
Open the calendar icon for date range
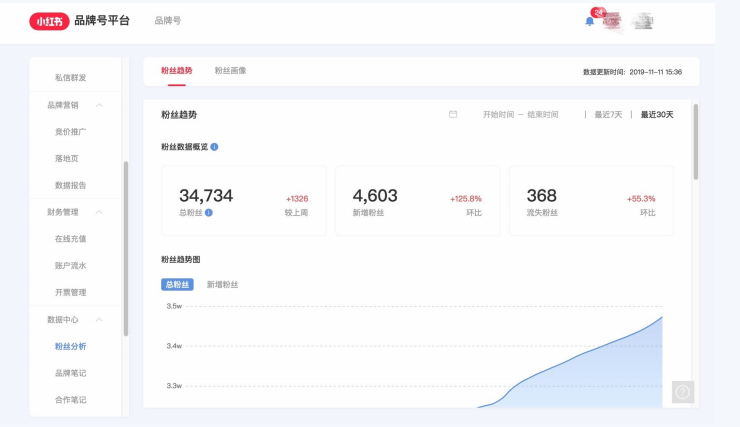coord(453,114)
